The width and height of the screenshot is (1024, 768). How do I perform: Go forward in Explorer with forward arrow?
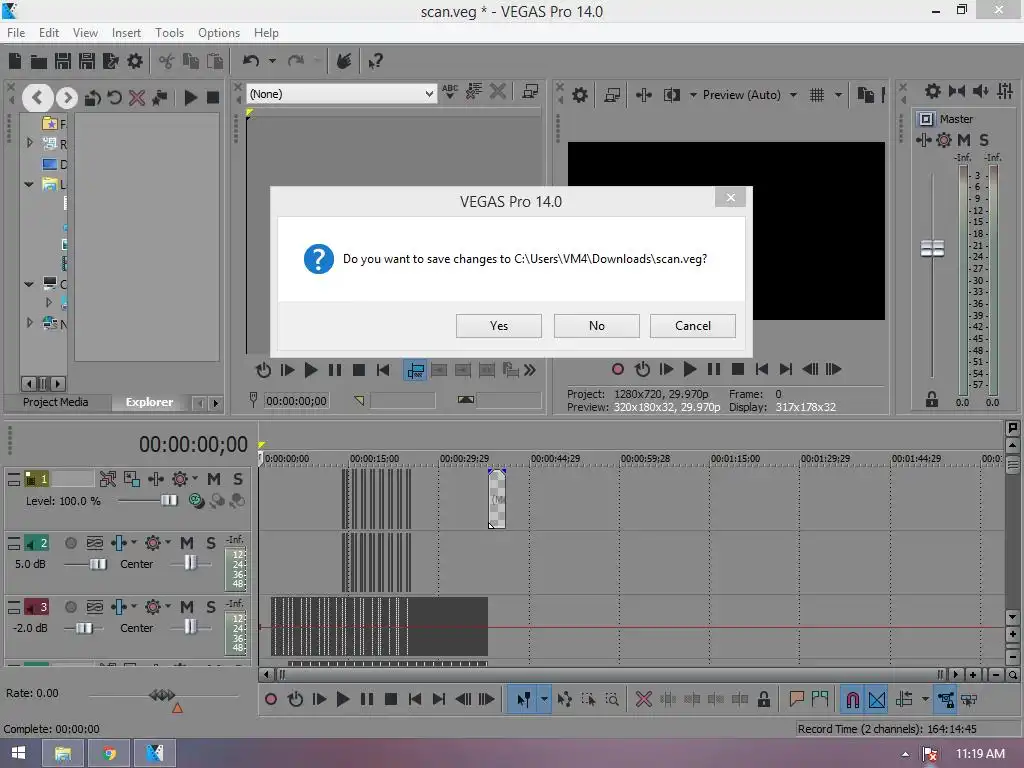click(x=67, y=98)
